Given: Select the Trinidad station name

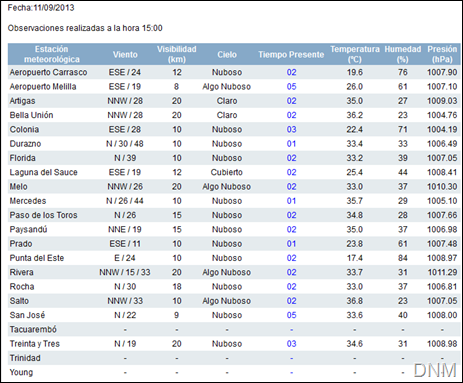Looking at the screenshot, I should coord(25,358).
